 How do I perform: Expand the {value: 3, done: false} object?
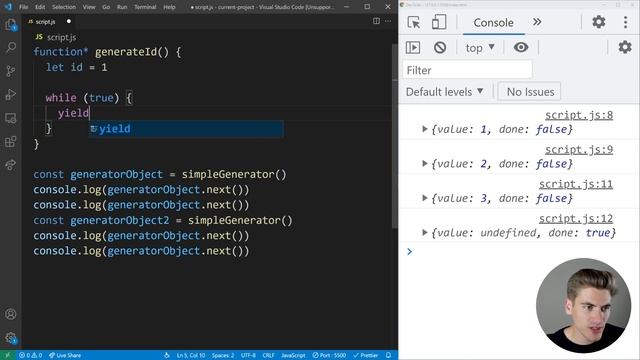tap(424, 198)
